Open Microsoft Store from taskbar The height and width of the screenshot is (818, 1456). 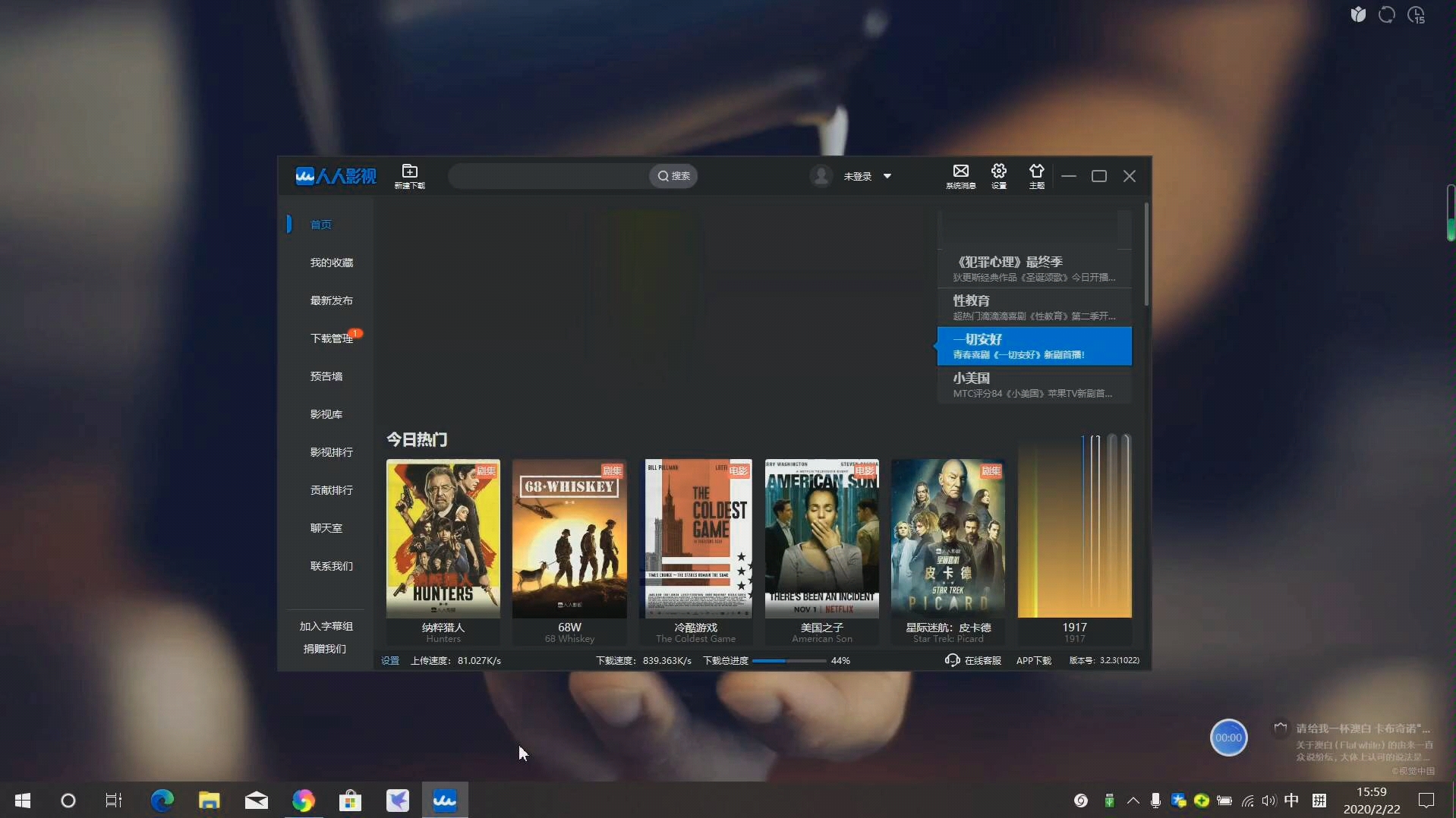point(350,801)
